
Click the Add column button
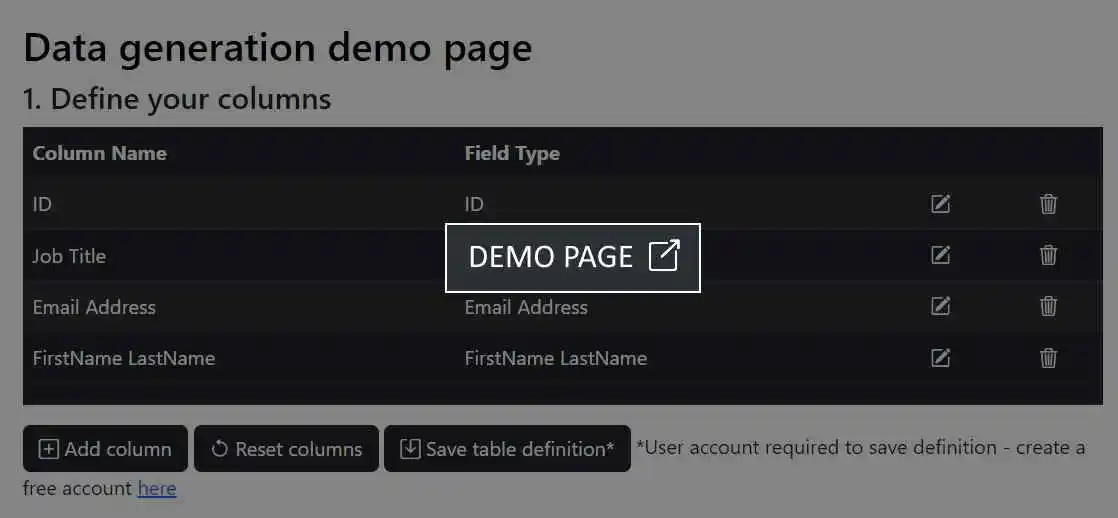[x=105, y=449]
